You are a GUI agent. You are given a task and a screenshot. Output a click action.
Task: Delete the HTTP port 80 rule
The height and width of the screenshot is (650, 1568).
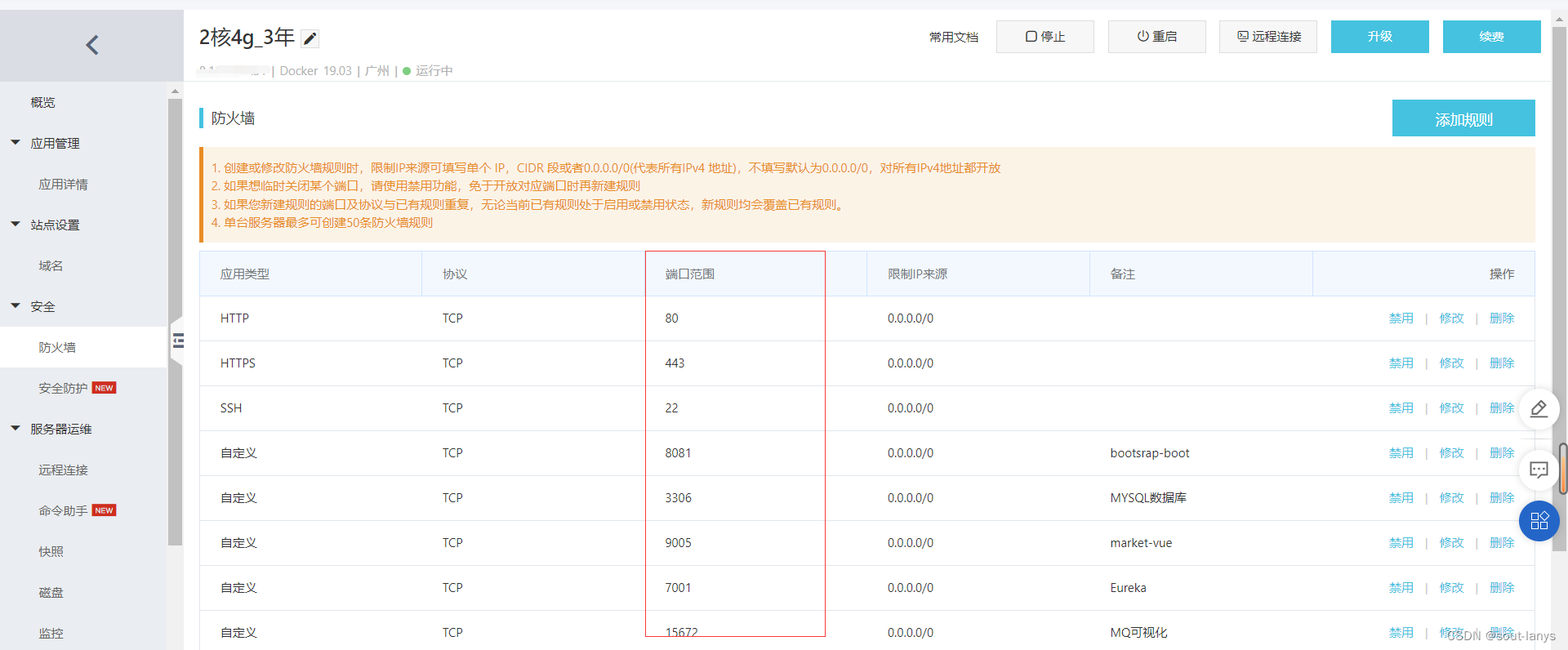click(1501, 318)
